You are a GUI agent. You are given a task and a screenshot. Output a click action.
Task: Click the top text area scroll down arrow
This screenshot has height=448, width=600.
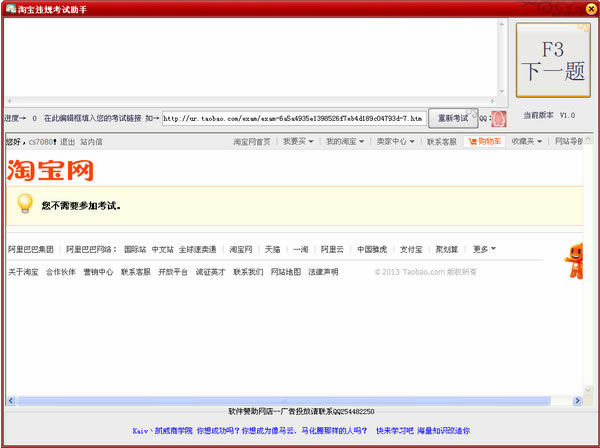[502, 92]
